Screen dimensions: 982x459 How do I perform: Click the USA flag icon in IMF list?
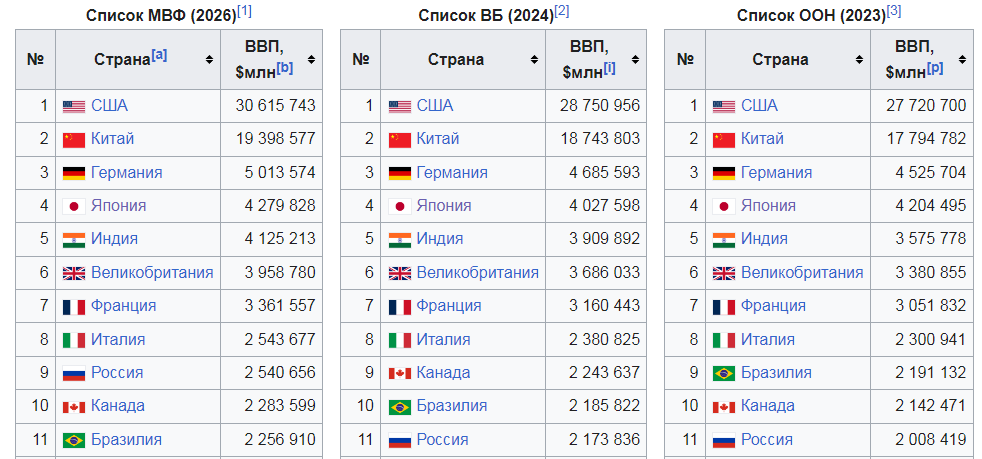point(73,106)
